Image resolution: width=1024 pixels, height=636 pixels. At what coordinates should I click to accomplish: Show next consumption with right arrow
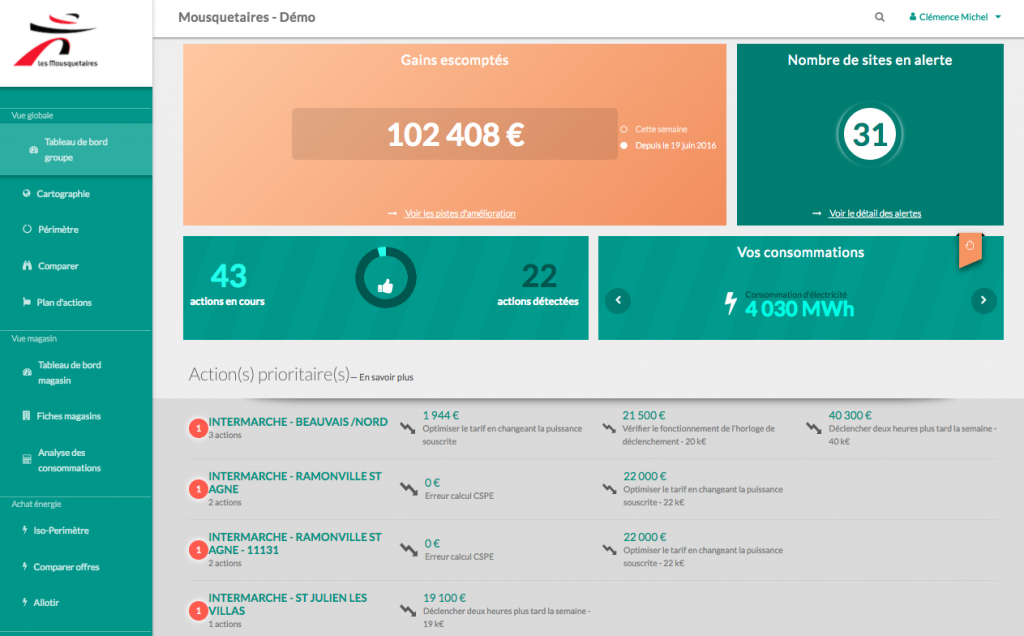[x=984, y=300]
